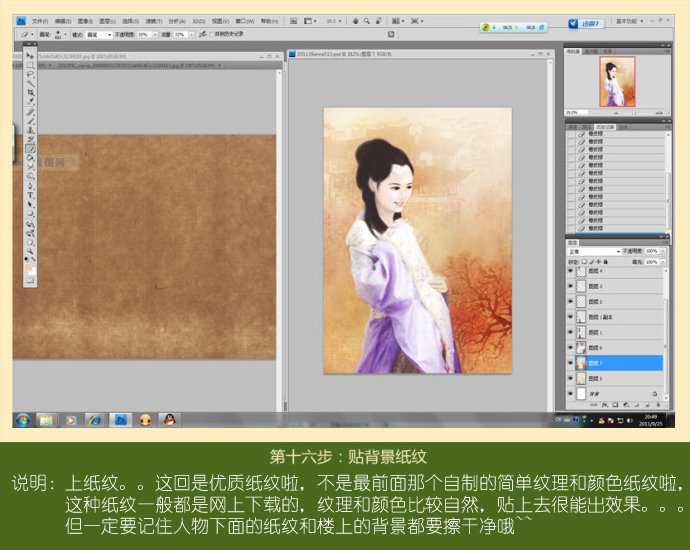Open the 文件 (File) menu

tap(40, 21)
